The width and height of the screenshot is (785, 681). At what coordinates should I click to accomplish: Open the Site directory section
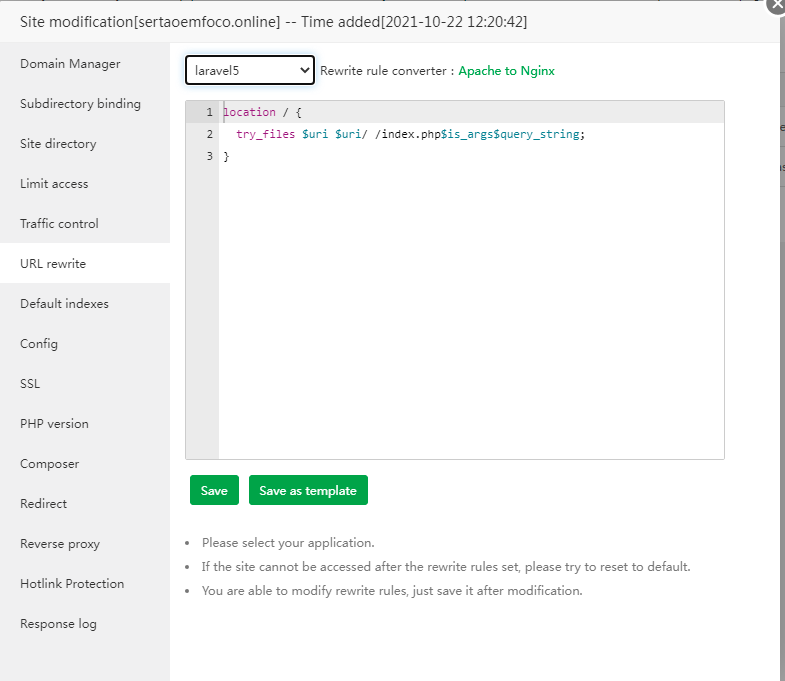tap(58, 144)
